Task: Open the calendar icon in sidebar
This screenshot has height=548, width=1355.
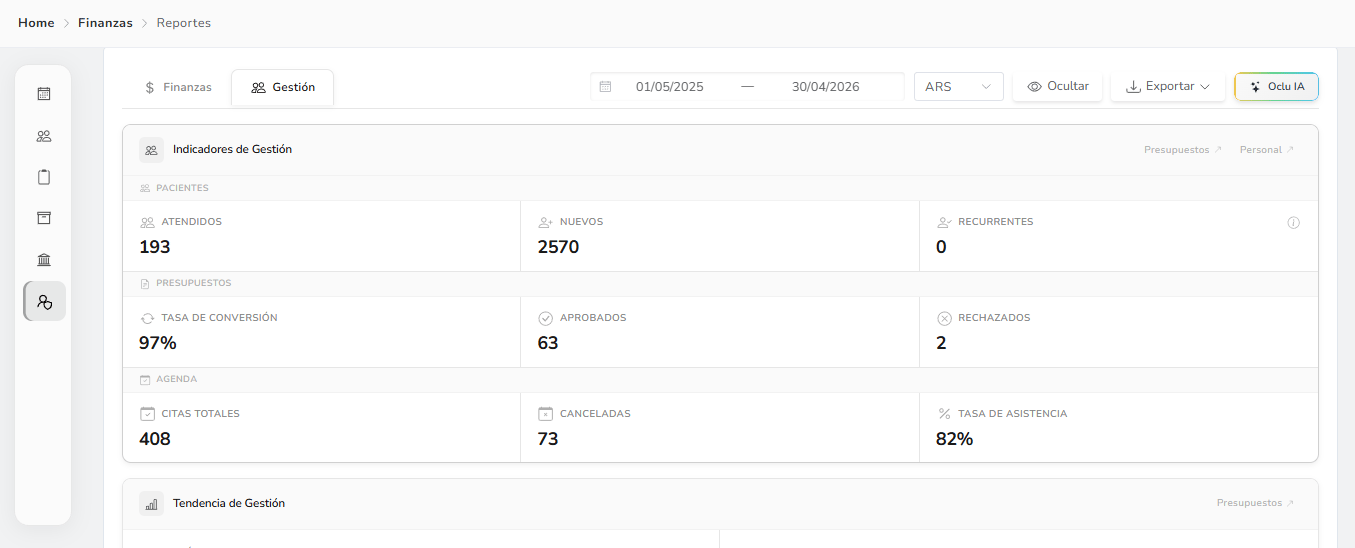Action: pyautogui.click(x=44, y=94)
